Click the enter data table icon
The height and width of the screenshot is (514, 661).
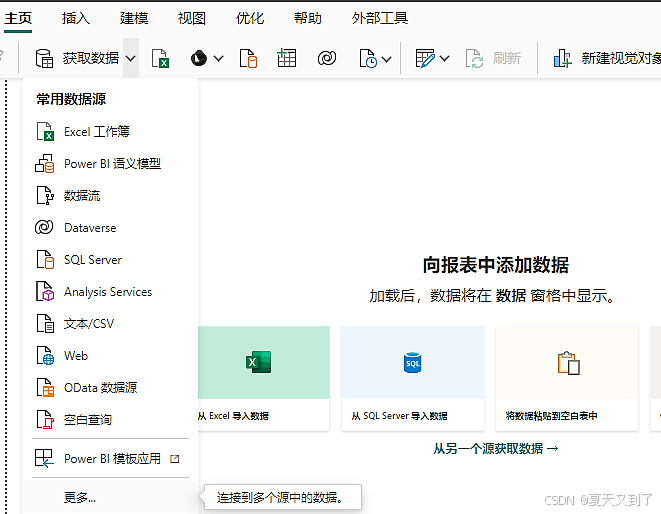tap(287, 58)
